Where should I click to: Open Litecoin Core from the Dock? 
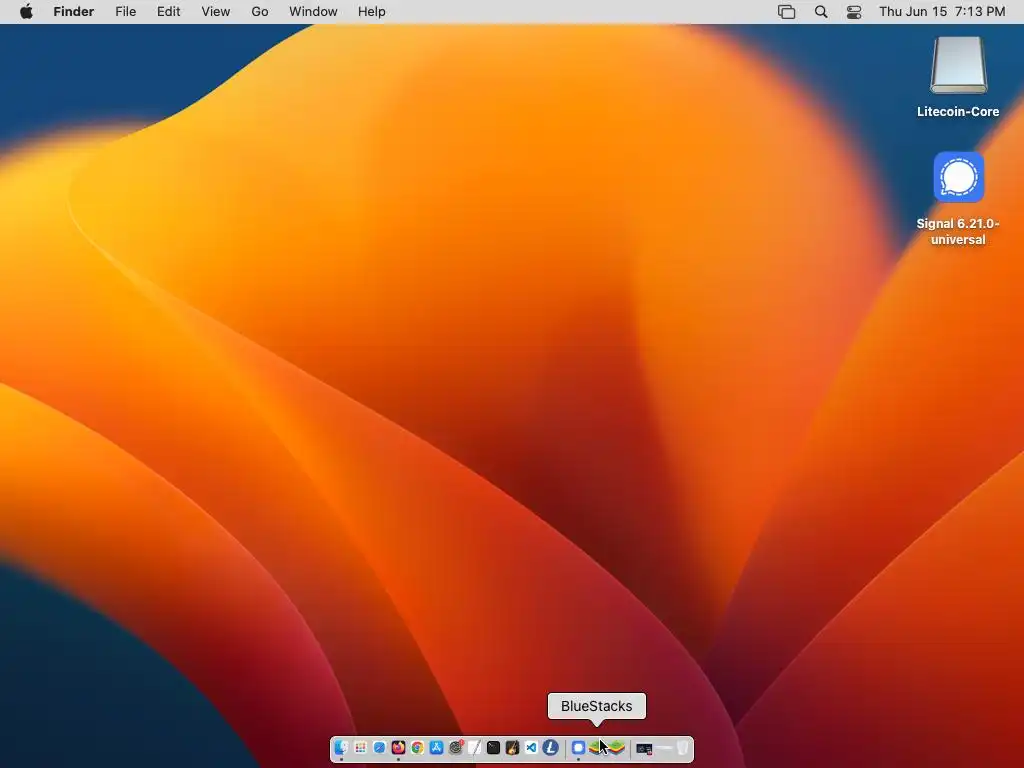(550, 748)
